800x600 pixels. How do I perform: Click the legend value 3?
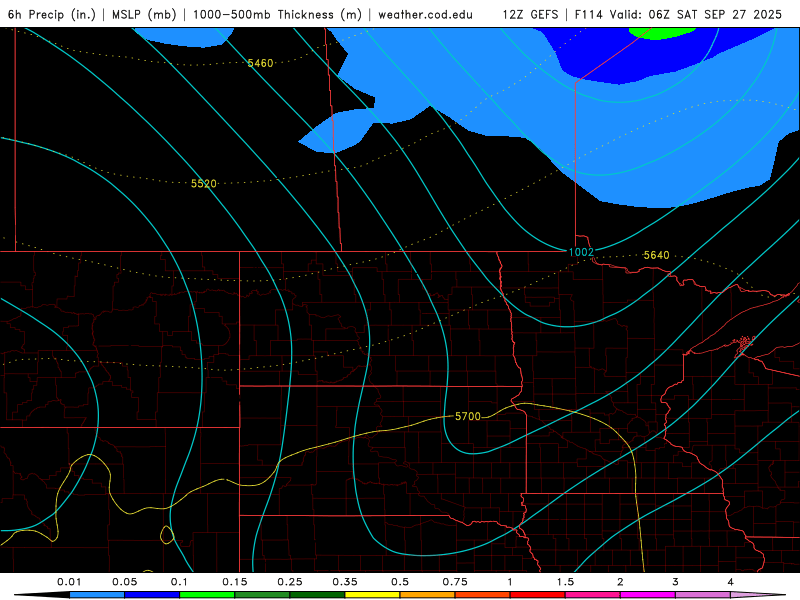coord(676,582)
